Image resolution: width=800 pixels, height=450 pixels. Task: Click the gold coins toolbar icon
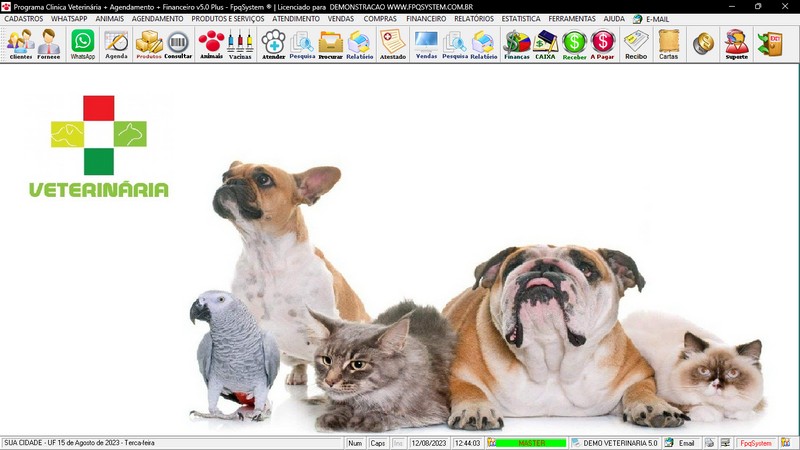[703, 43]
